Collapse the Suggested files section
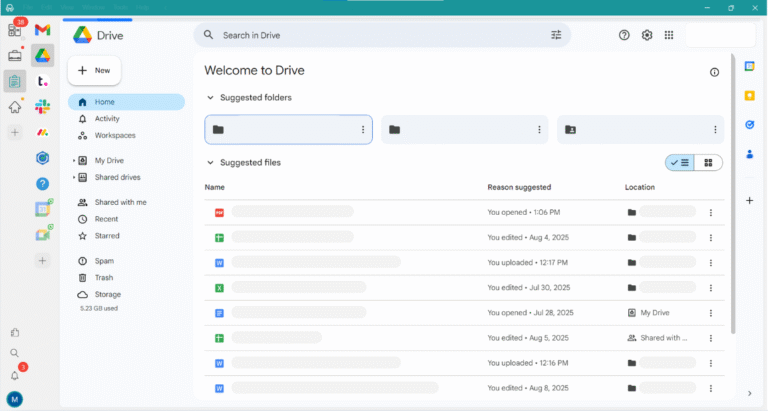 click(x=210, y=162)
